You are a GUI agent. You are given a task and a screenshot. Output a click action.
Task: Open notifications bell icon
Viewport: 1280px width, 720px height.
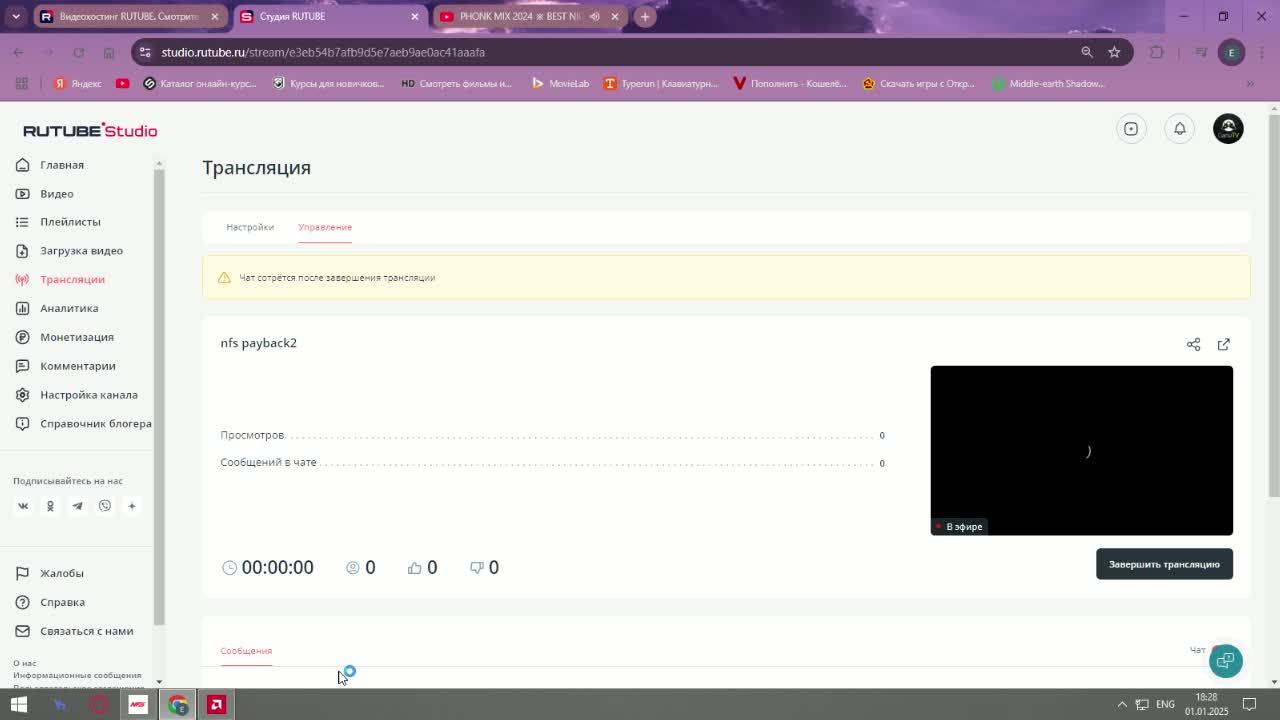[1180, 128]
